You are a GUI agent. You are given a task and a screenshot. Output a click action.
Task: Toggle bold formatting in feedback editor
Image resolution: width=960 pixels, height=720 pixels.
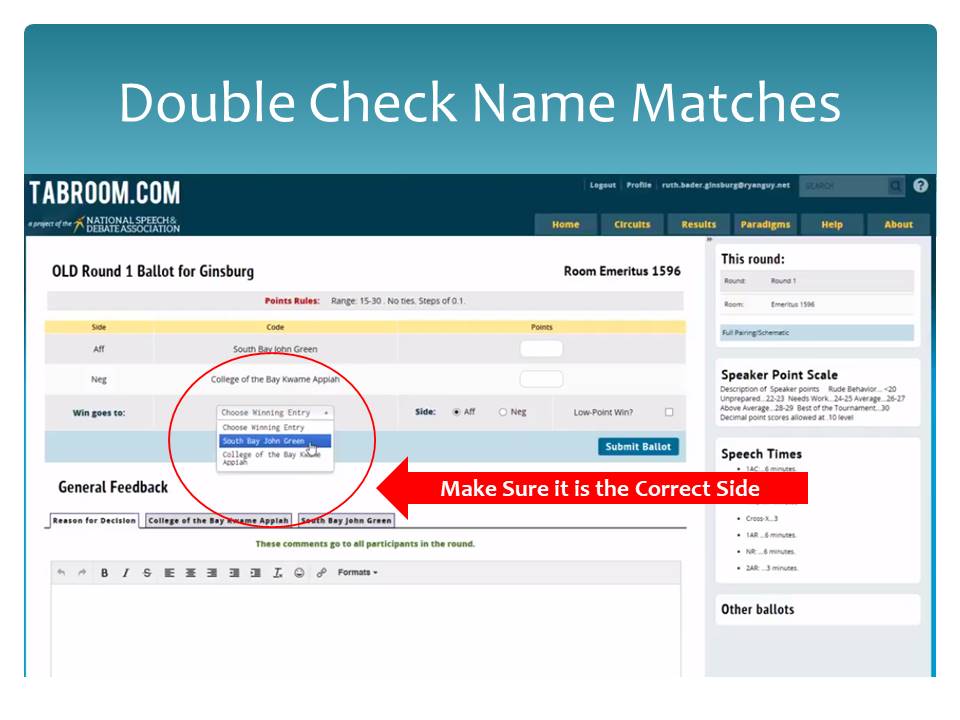click(104, 573)
